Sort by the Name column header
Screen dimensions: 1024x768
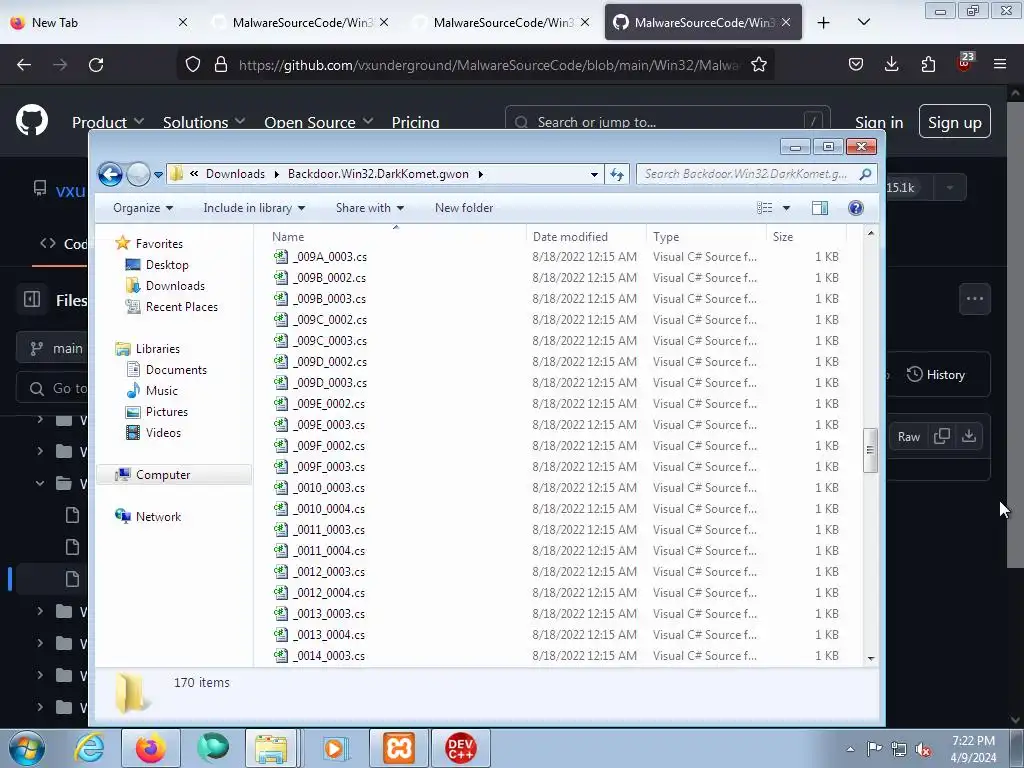pyautogui.click(x=287, y=236)
